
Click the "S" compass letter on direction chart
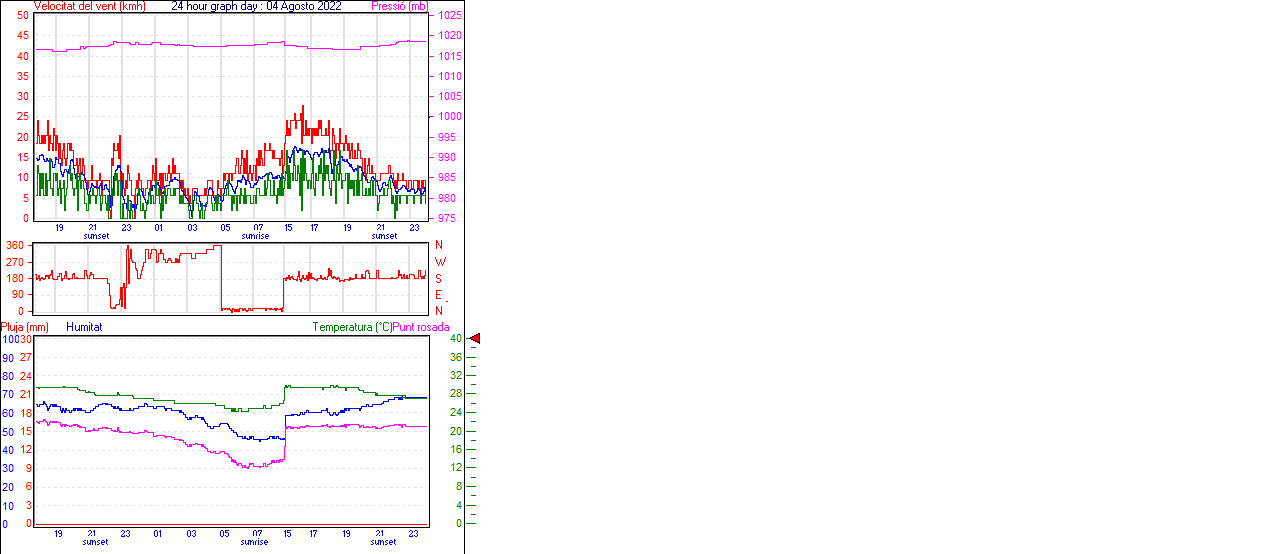tap(439, 278)
